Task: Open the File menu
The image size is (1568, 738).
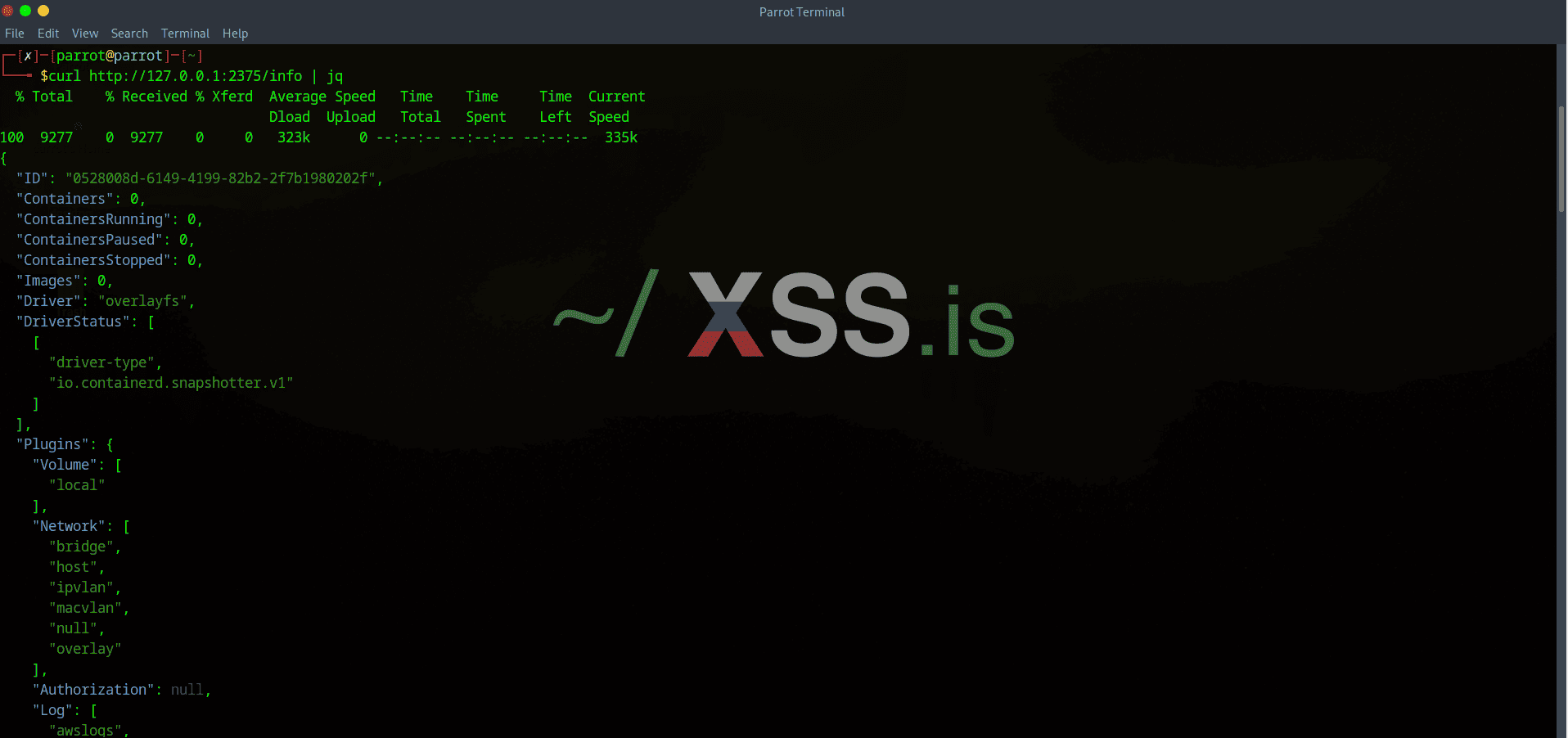Action: coord(15,34)
